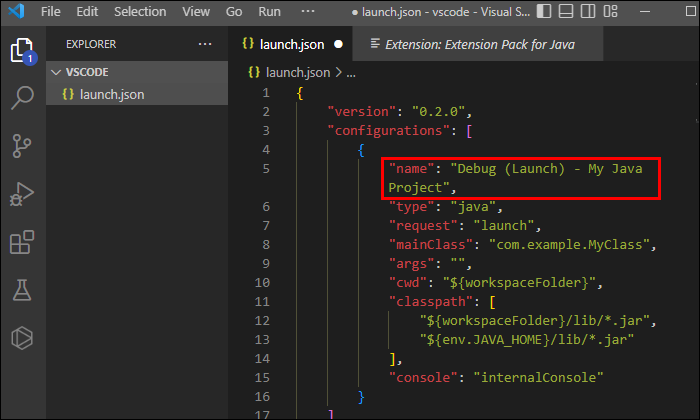Open the bottom activity bar hexagon icon
The image size is (700, 420).
(x=22, y=337)
